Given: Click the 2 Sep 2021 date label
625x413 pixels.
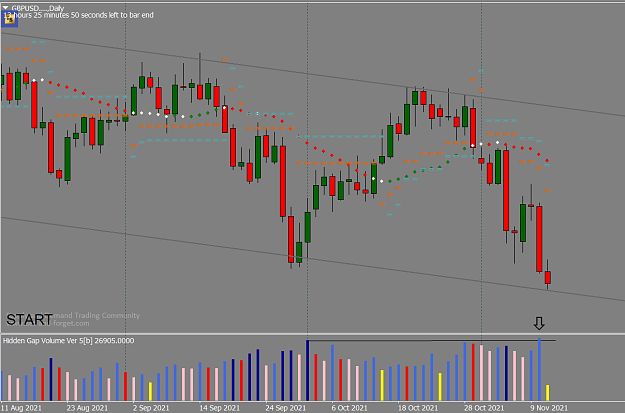Looking at the screenshot, I should click(151, 408).
